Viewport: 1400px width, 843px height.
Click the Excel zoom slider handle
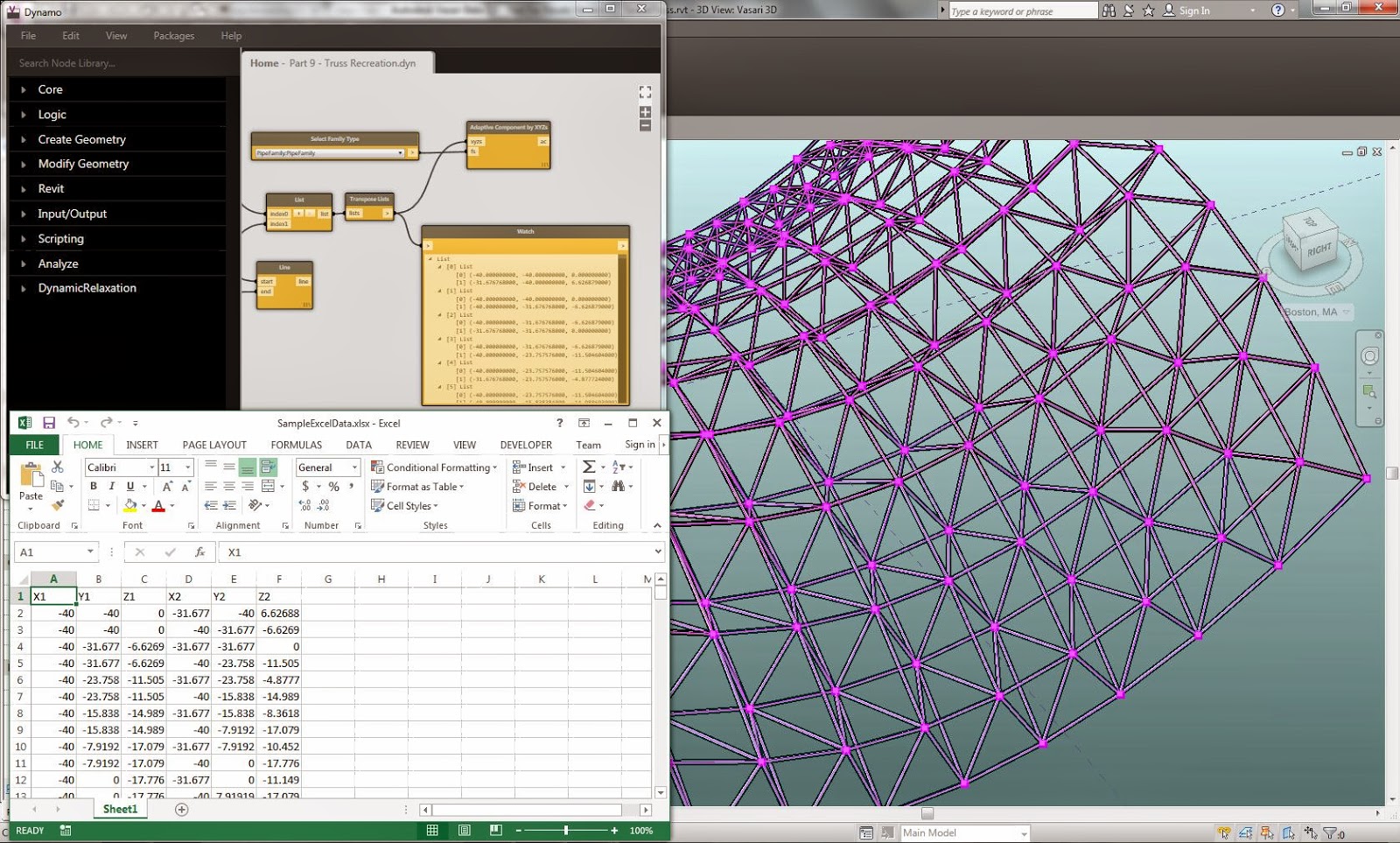click(566, 830)
